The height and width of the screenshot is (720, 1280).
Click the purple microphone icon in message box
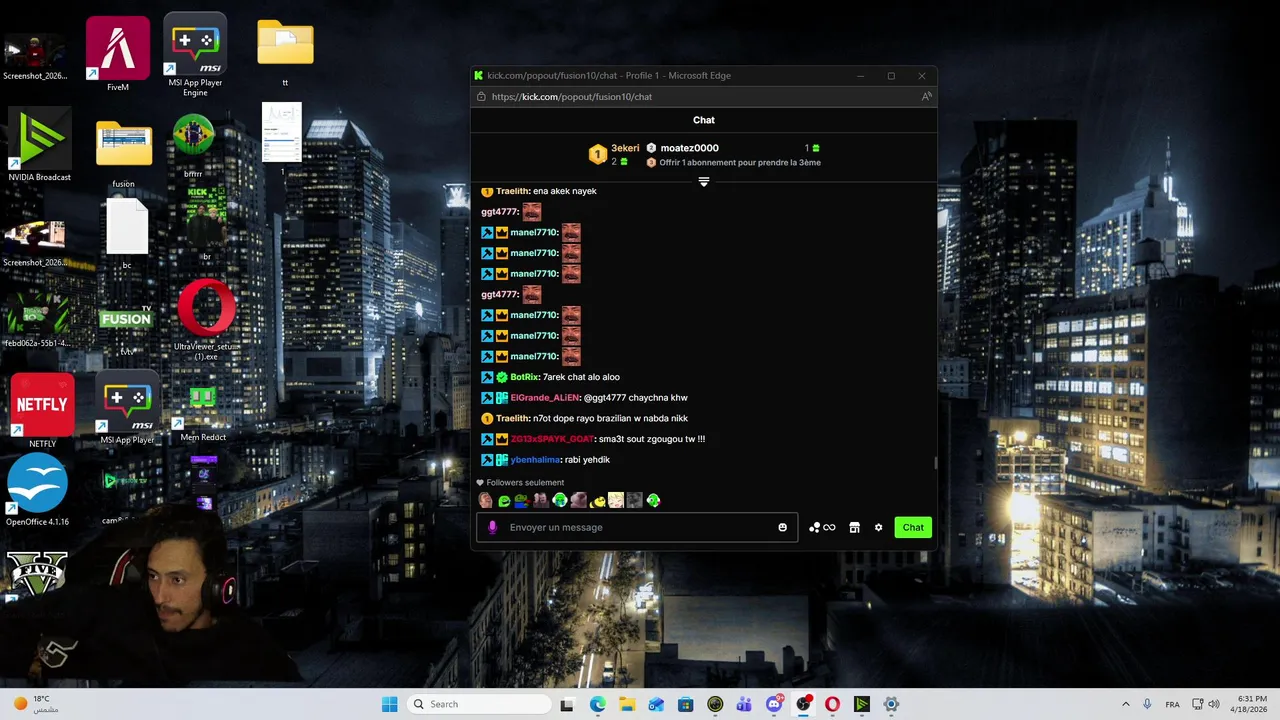point(492,527)
